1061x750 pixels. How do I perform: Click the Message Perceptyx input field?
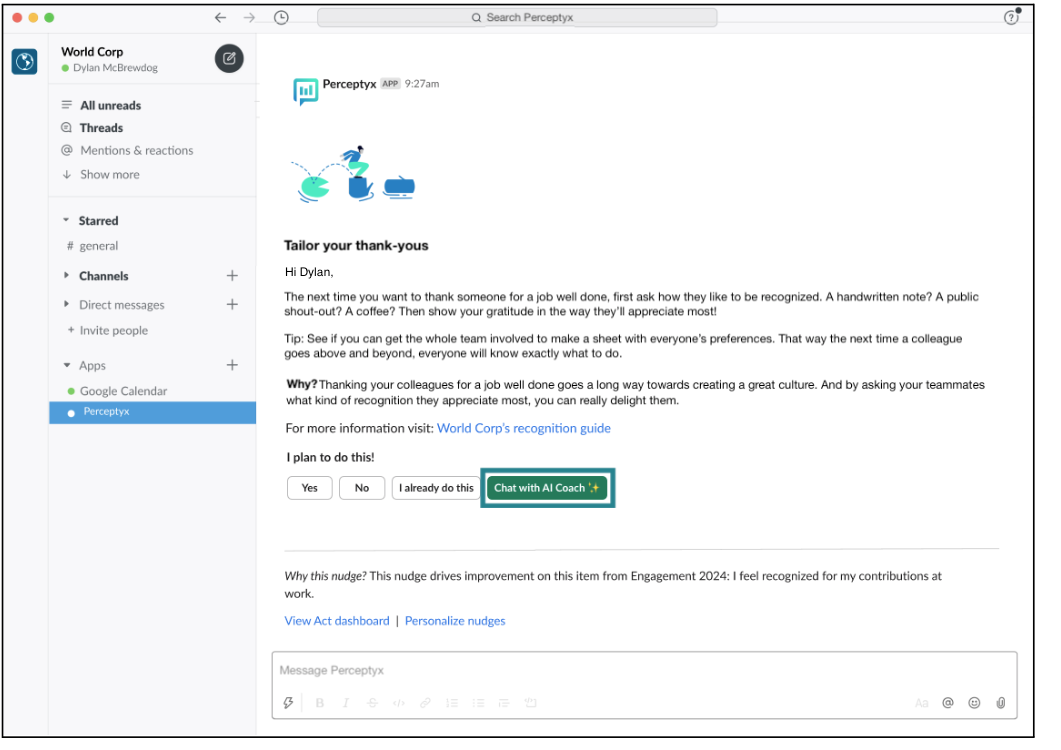[644, 671]
